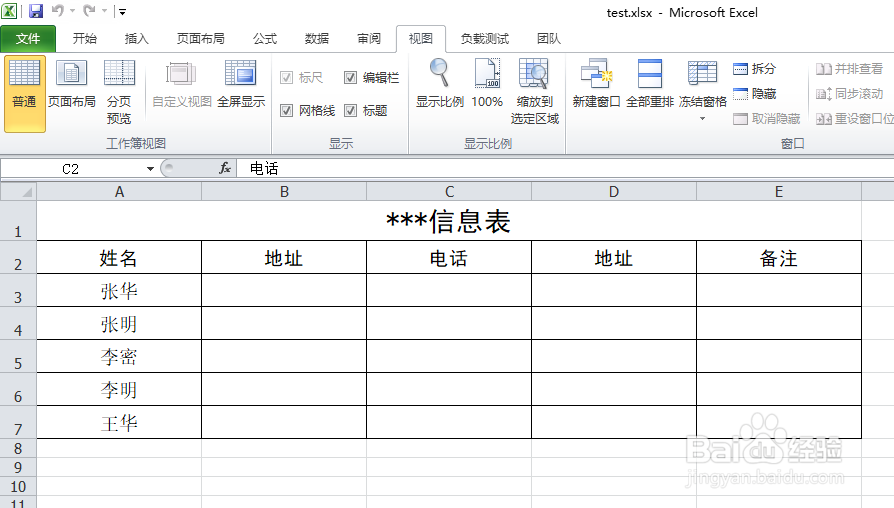Click 缩放到选定区域 zoom to selection
The width and height of the screenshot is (894, 508).
pyautogui.click(x=534, y=91)
